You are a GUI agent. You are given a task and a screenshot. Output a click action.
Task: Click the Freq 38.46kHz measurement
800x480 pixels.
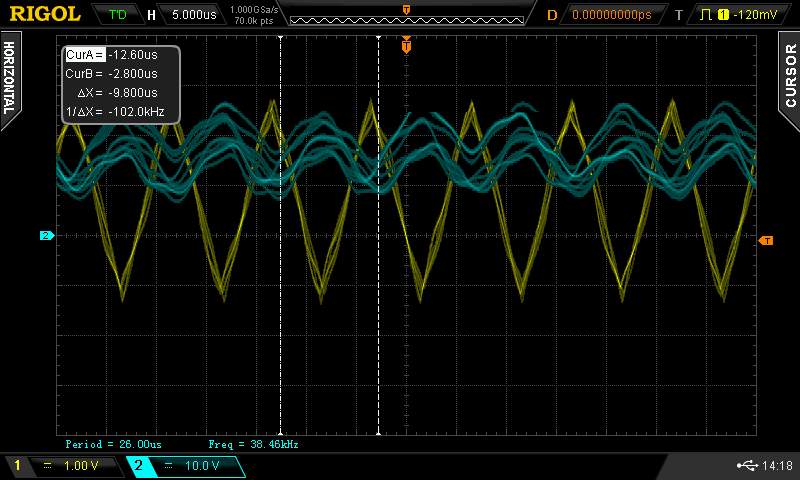[253, 443]
